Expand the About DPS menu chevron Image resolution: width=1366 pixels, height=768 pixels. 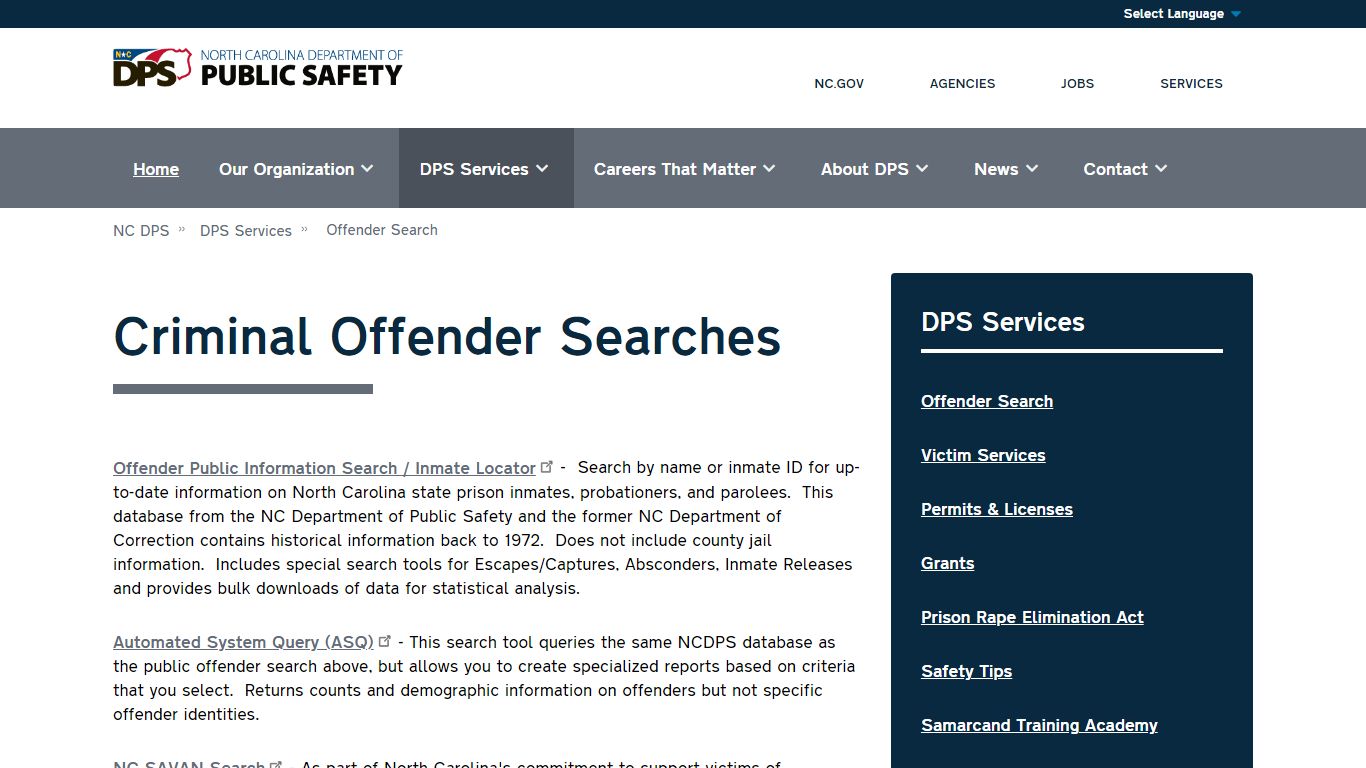922,169
